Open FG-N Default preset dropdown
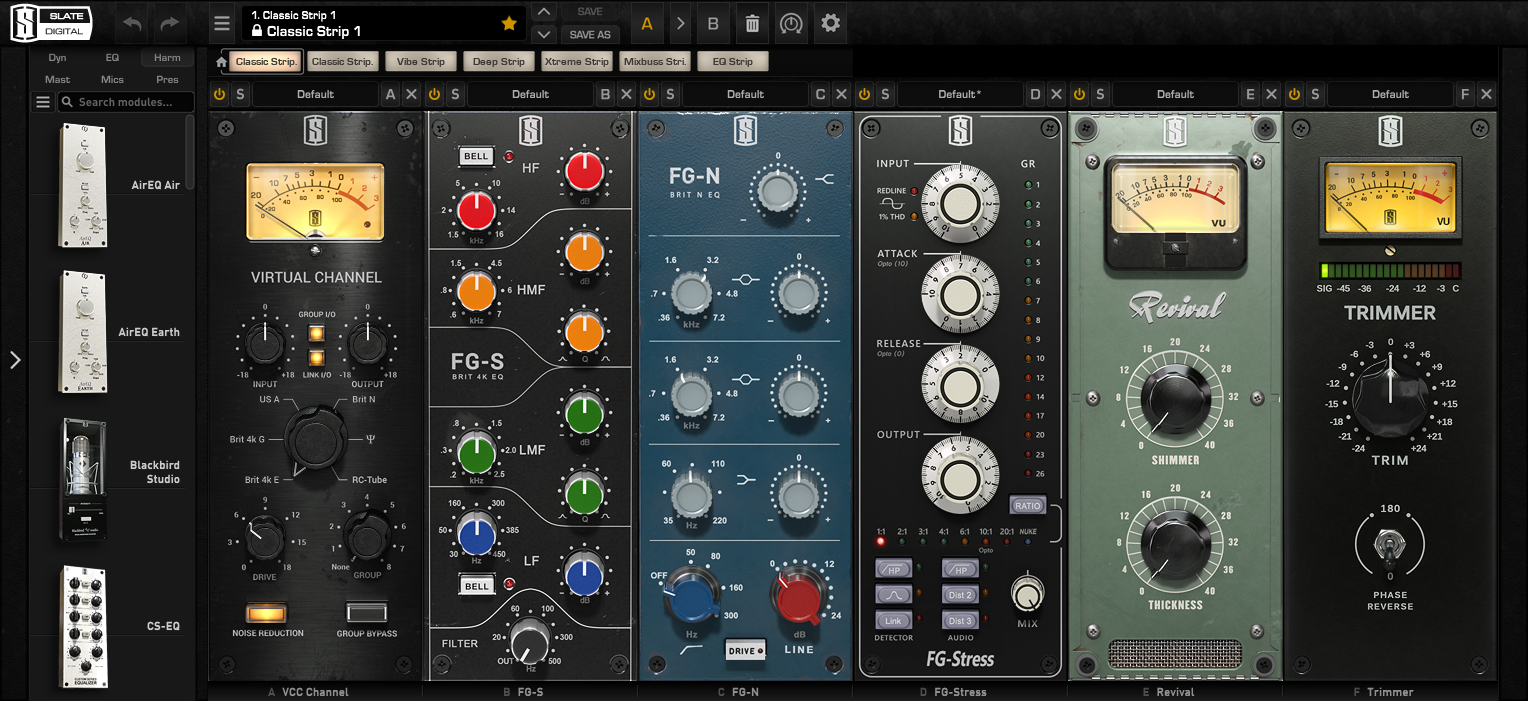This screenshot has height=701, width=1528. coord(746,94)
